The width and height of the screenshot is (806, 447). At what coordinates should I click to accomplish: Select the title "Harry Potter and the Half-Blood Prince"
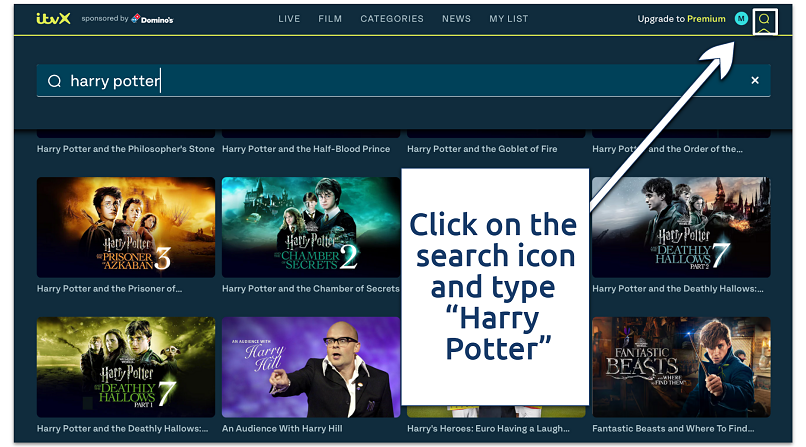306,149
